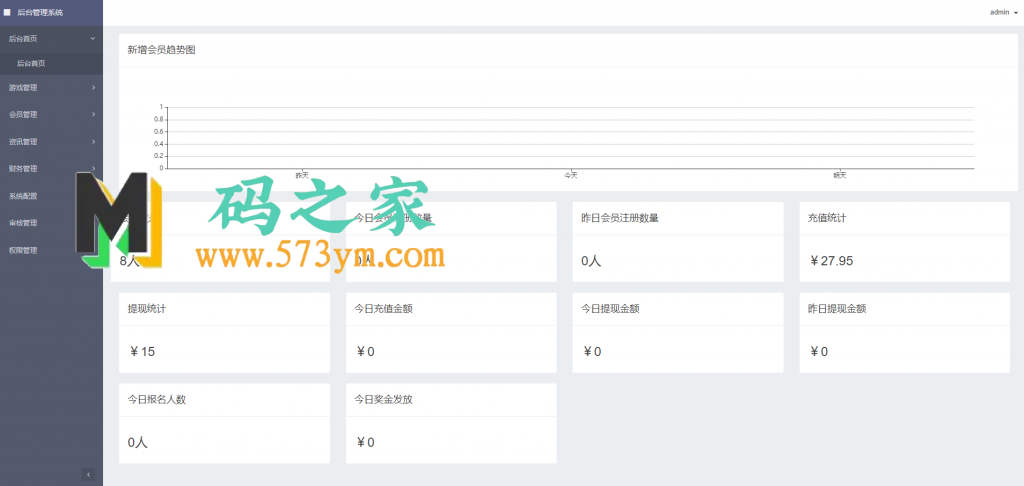
Task: Click the 今日充值金额 card title
Action: (x=383, y=309)
